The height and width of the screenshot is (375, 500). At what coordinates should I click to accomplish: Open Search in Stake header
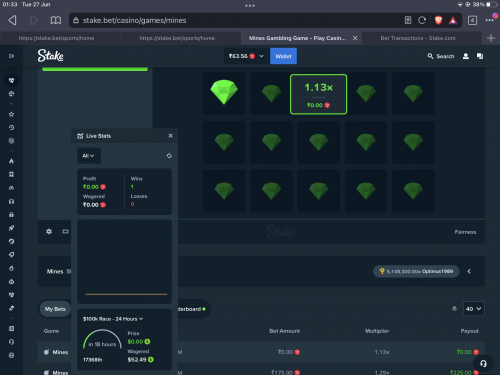point(441,56)
